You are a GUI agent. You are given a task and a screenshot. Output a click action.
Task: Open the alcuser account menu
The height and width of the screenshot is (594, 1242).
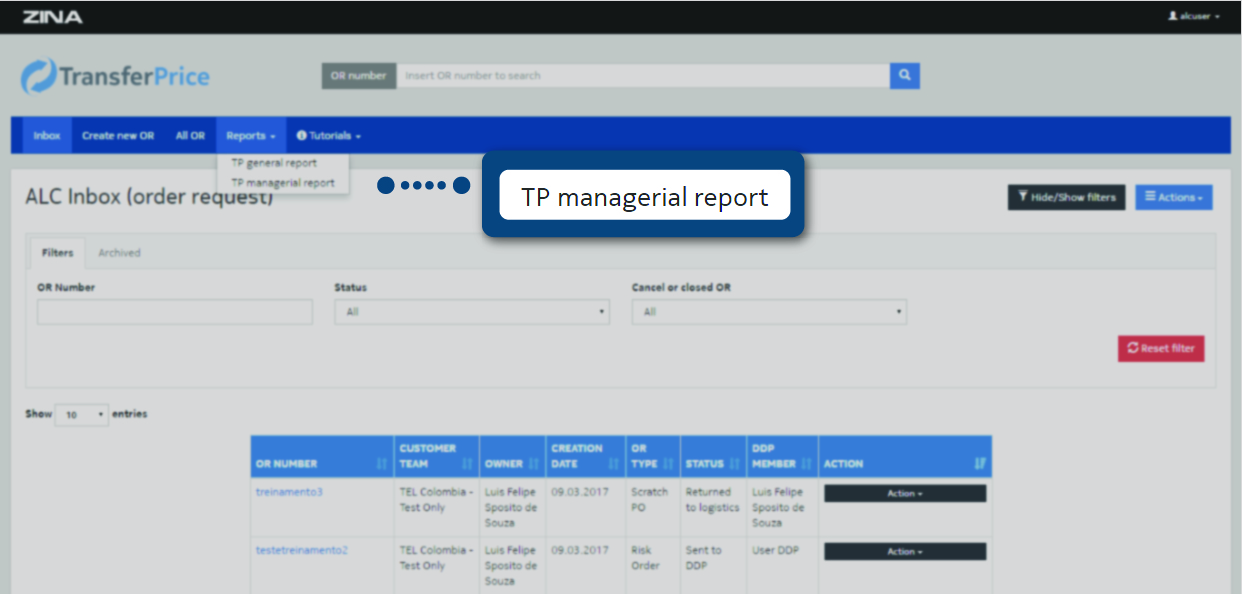pyautogui.click(x=1194, y=17)
